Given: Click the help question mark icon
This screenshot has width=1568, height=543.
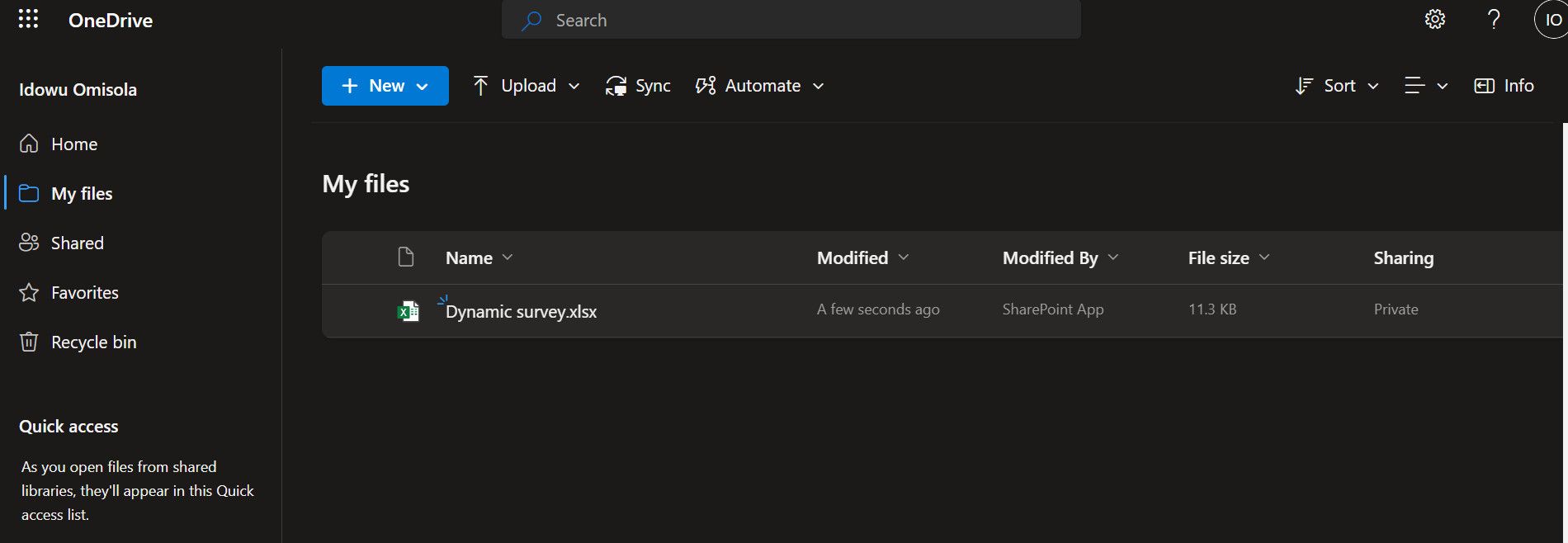Looking at the screenshot, I should click(x=1493, y=20).
